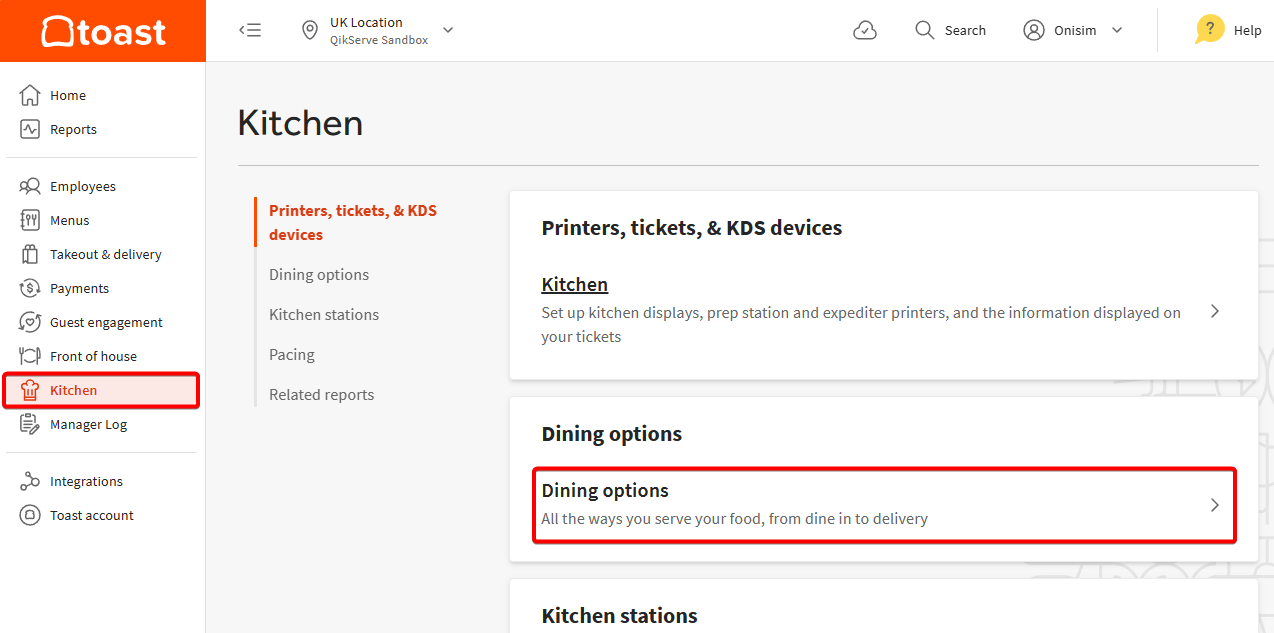Click the Payments icon
The width and height of the screenshot is (1274, 633).
click(30, 287)
